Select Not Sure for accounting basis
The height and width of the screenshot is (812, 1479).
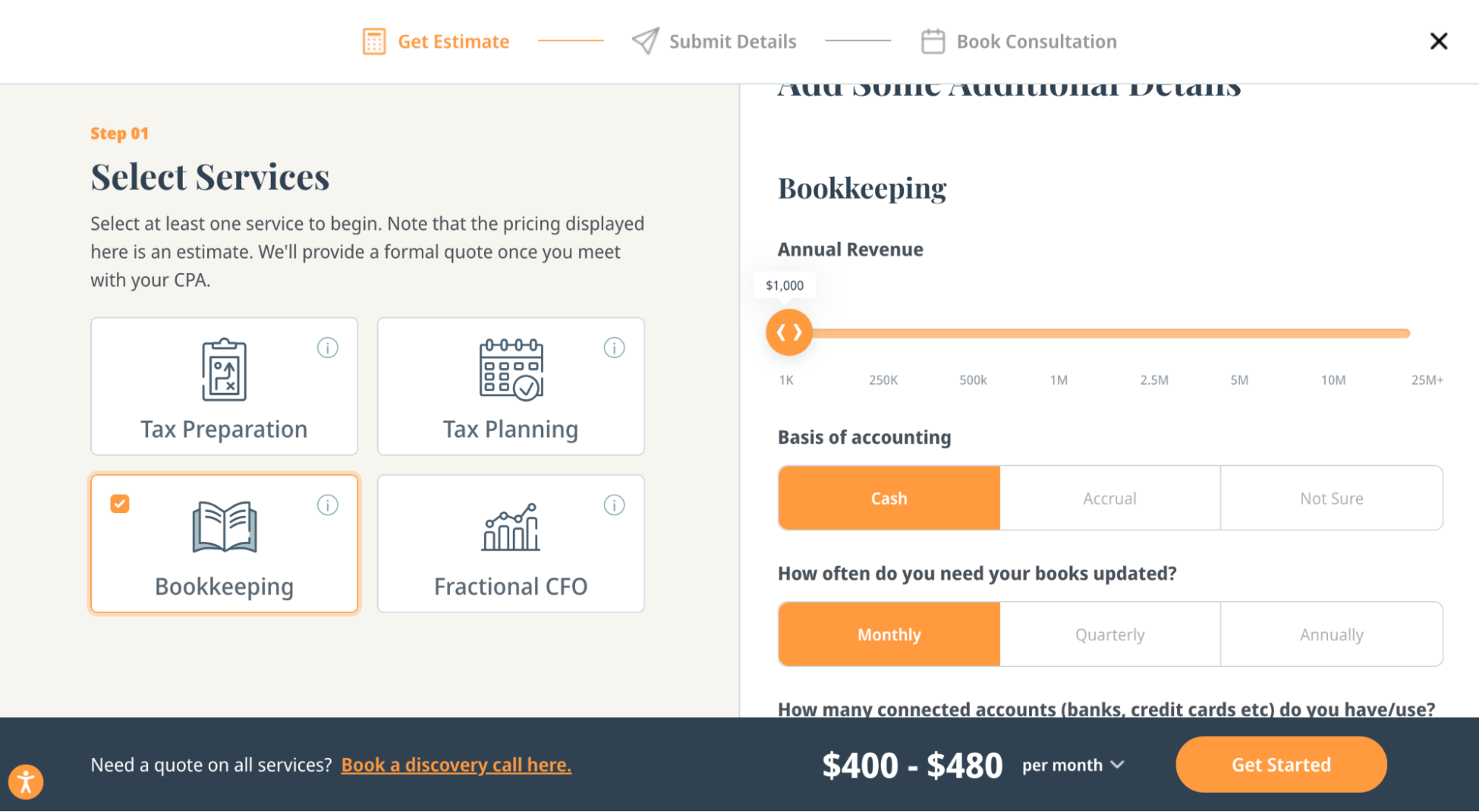point(1331,498)
